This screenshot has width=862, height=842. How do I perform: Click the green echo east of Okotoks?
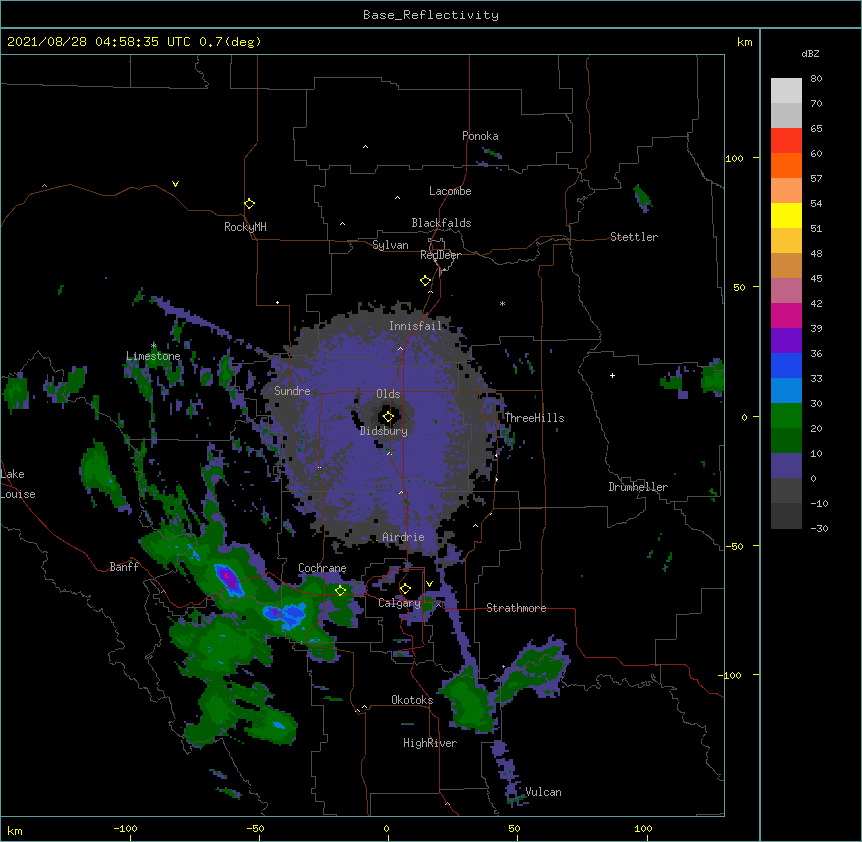coord(469,701)
